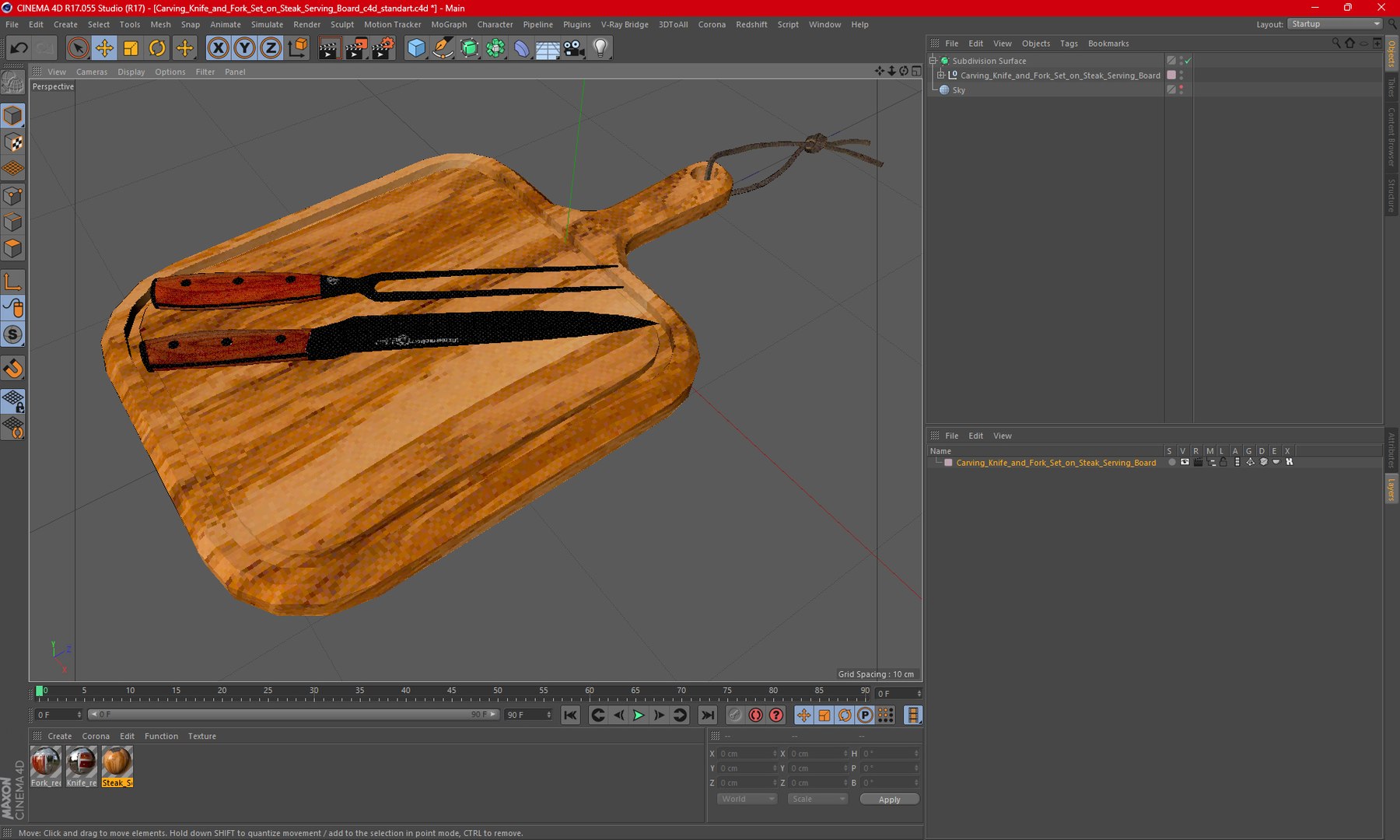Click the Apply button
The height and width of the screenshot is (840, 1400).
coord(890,799)
